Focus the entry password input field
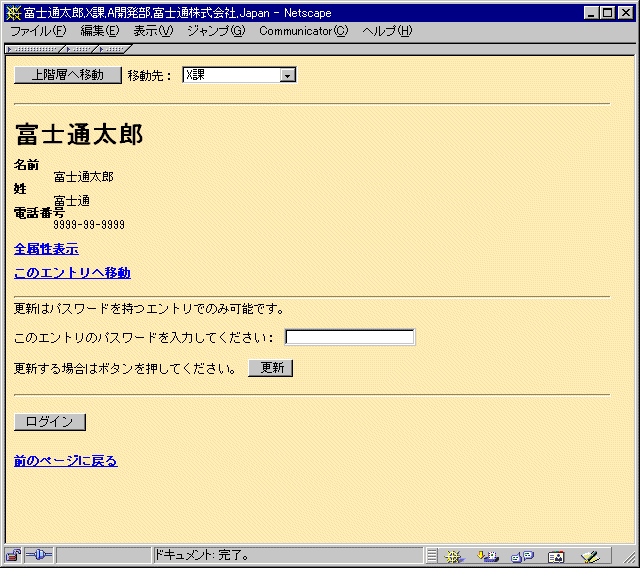This screenshot has width=640, height=568. click(350, 337)
